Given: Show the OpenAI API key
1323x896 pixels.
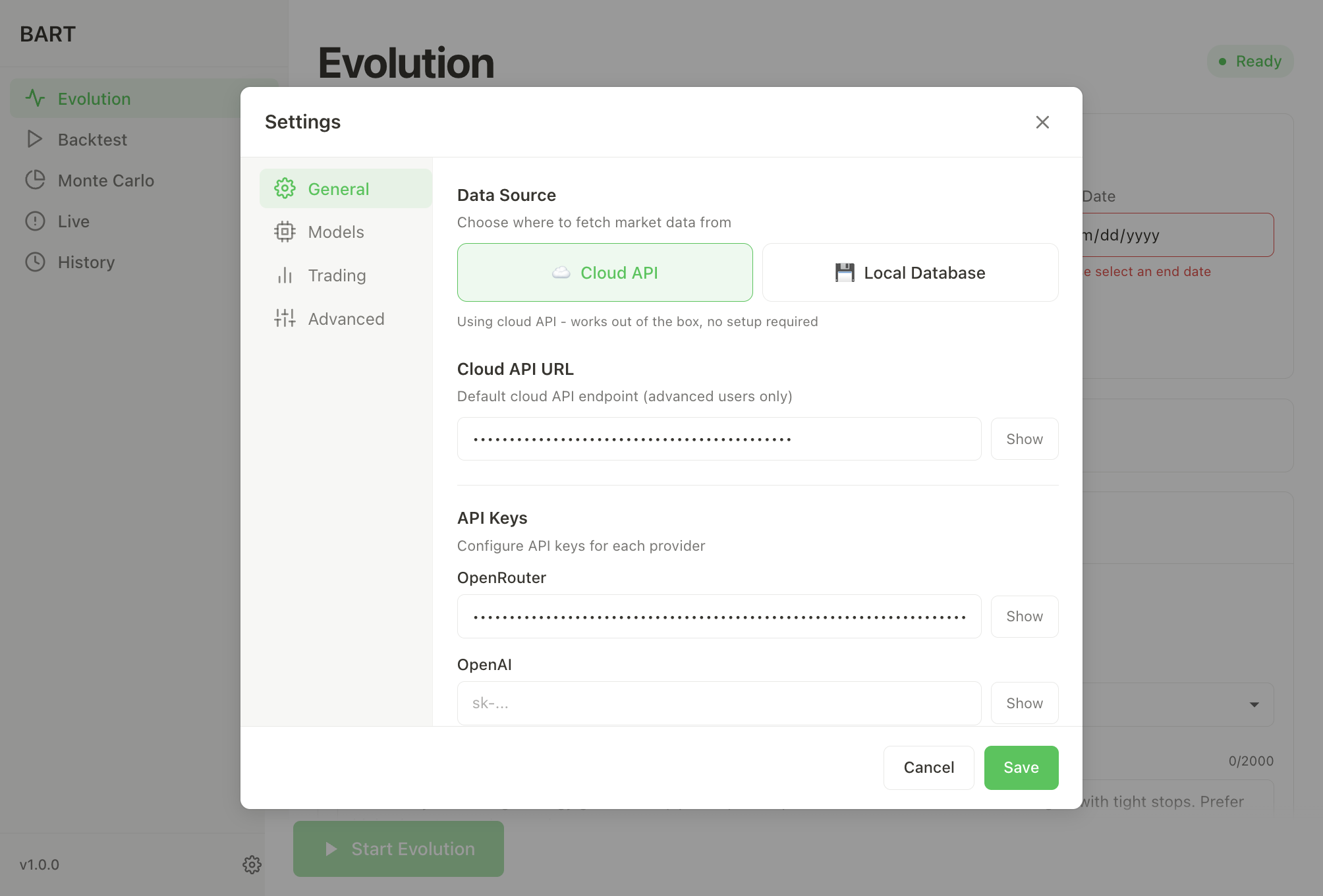Looking at the screenshot, I should tap(1024, 703).
